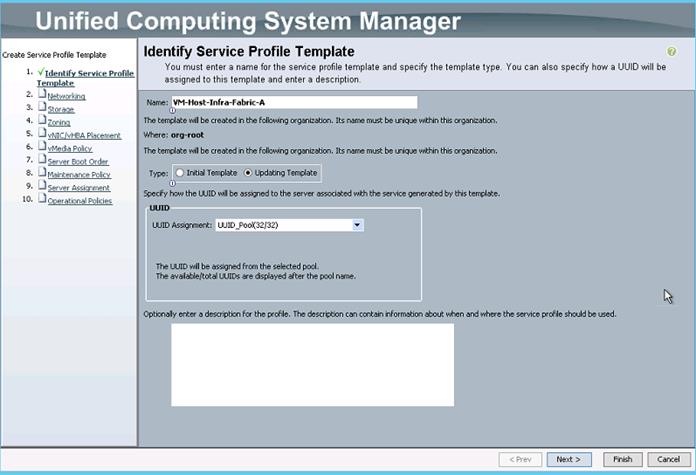Open the Maintenance Policy step

[79, 174]
